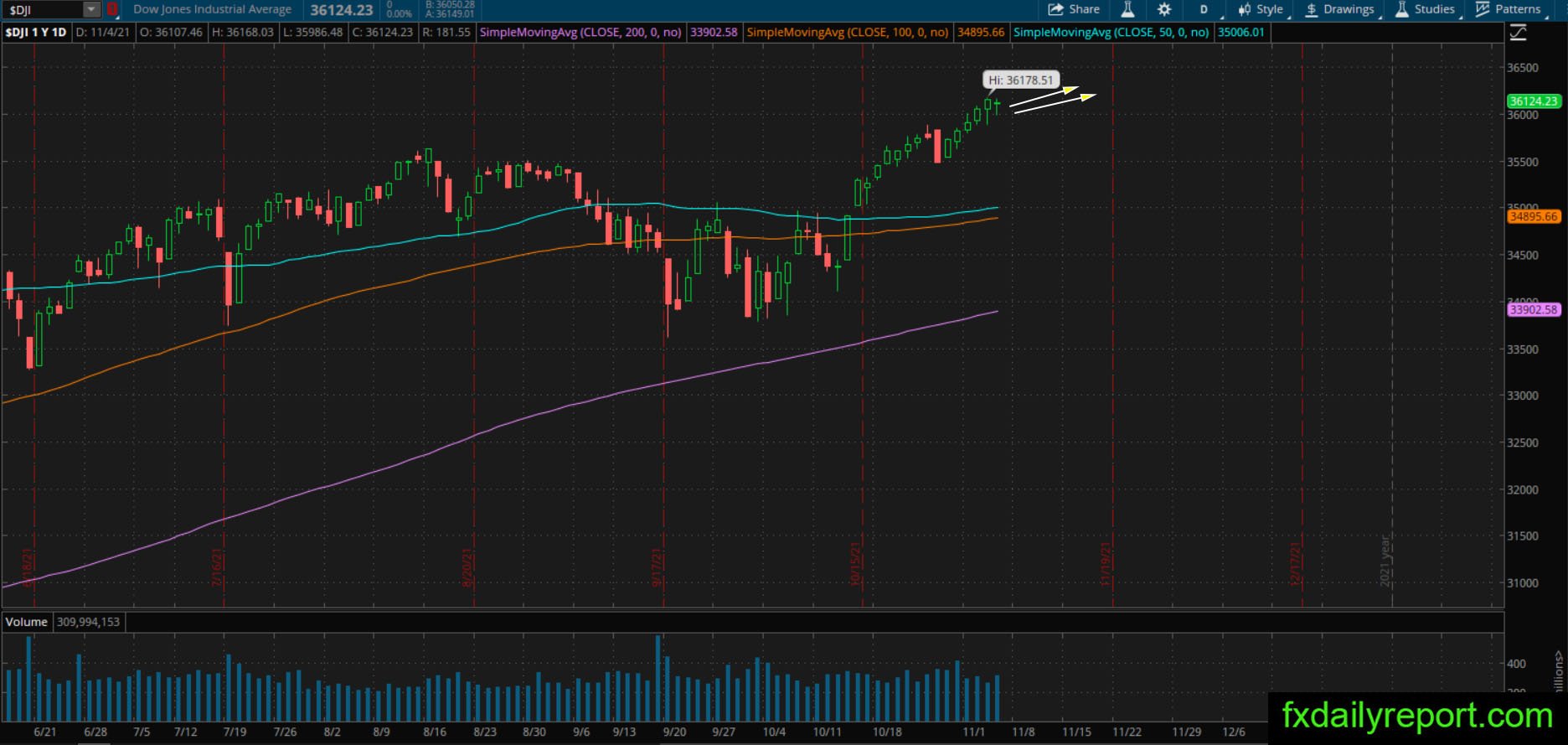Select the 200-period SimpleMovingAvg label

coord(580,33)
